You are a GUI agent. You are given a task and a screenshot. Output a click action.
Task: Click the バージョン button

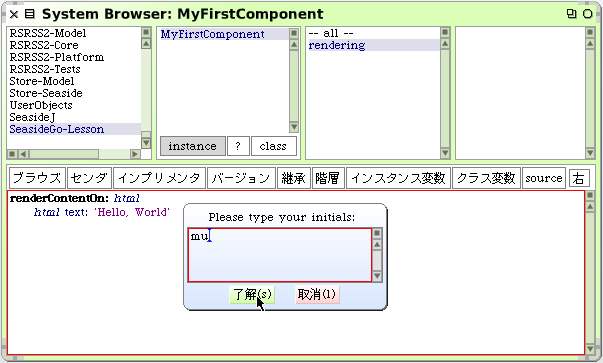coord(241,178)
